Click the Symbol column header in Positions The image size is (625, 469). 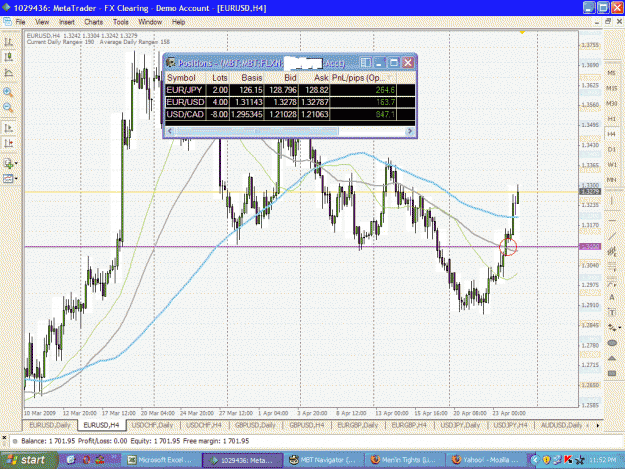[x=185, y=78]
